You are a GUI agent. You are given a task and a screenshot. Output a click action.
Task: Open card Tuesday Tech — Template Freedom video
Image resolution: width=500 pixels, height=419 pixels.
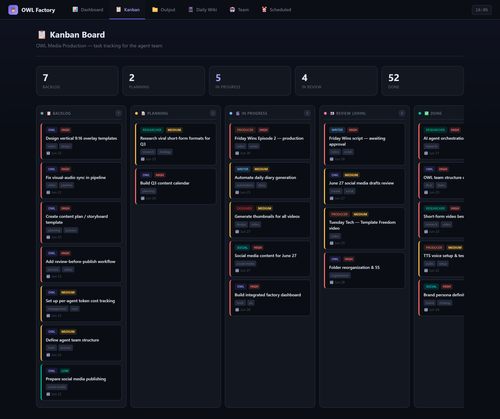(364, 228)
